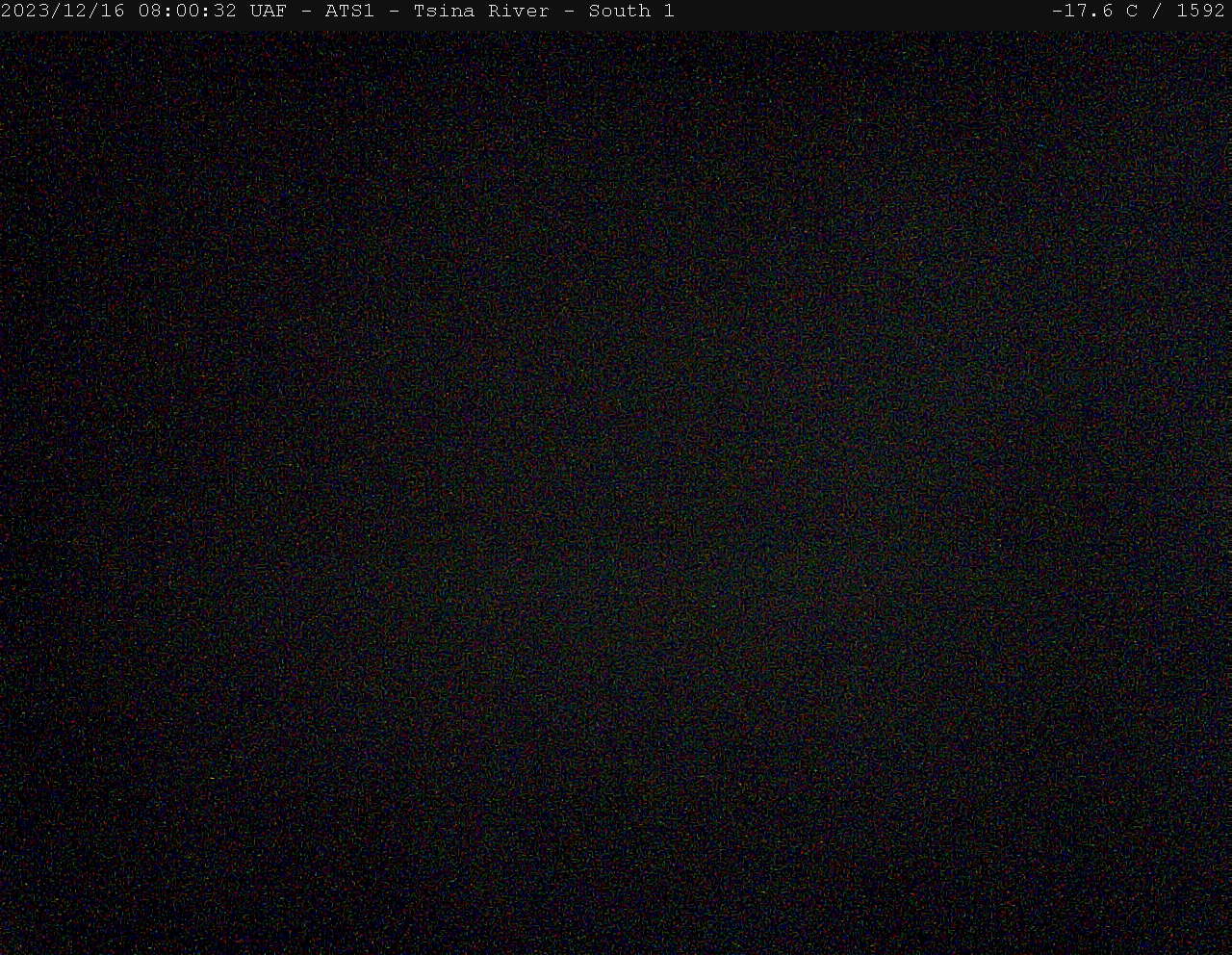Click the 'South 1' camera label
The height and width of the screenshot is (955, 1232).
tap(631, 12)
